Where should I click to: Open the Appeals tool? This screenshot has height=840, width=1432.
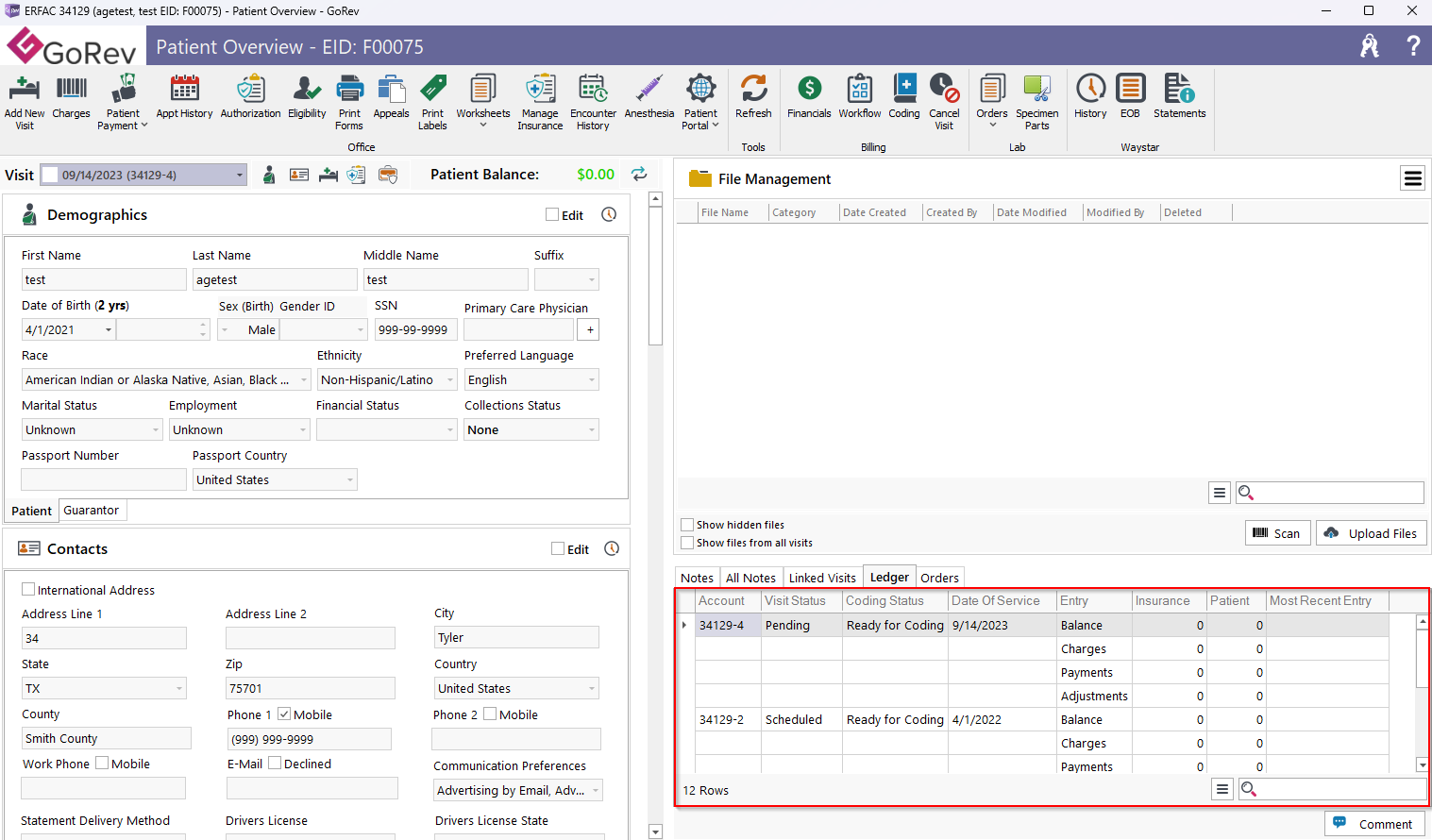tap(391, 95)
